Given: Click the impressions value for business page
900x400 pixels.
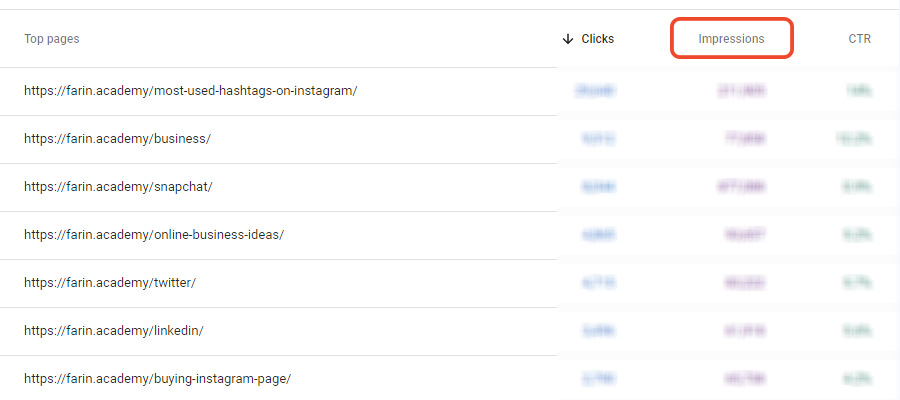Looking at the screenshot, I should click(x=740, y=139).
